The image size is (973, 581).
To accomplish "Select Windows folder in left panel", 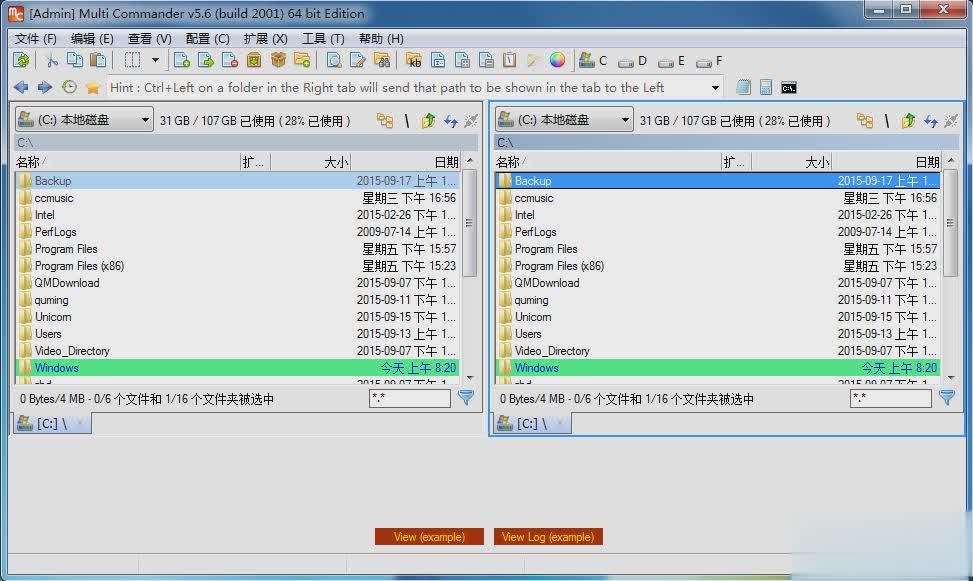I will pyautogui.click(x=238, y=367).
